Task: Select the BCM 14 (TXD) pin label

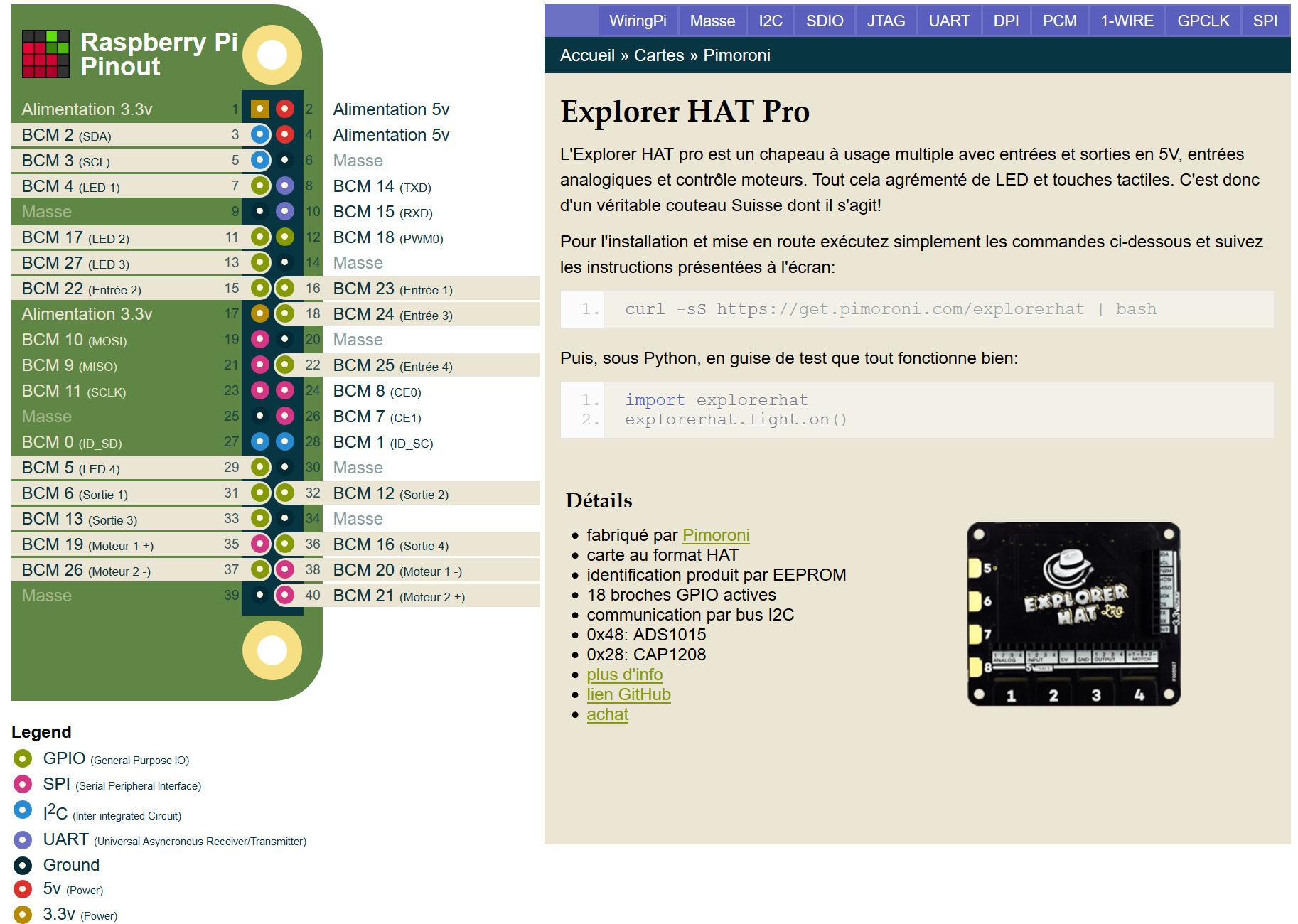Action: pyautogui.click(x=382, y=186)
